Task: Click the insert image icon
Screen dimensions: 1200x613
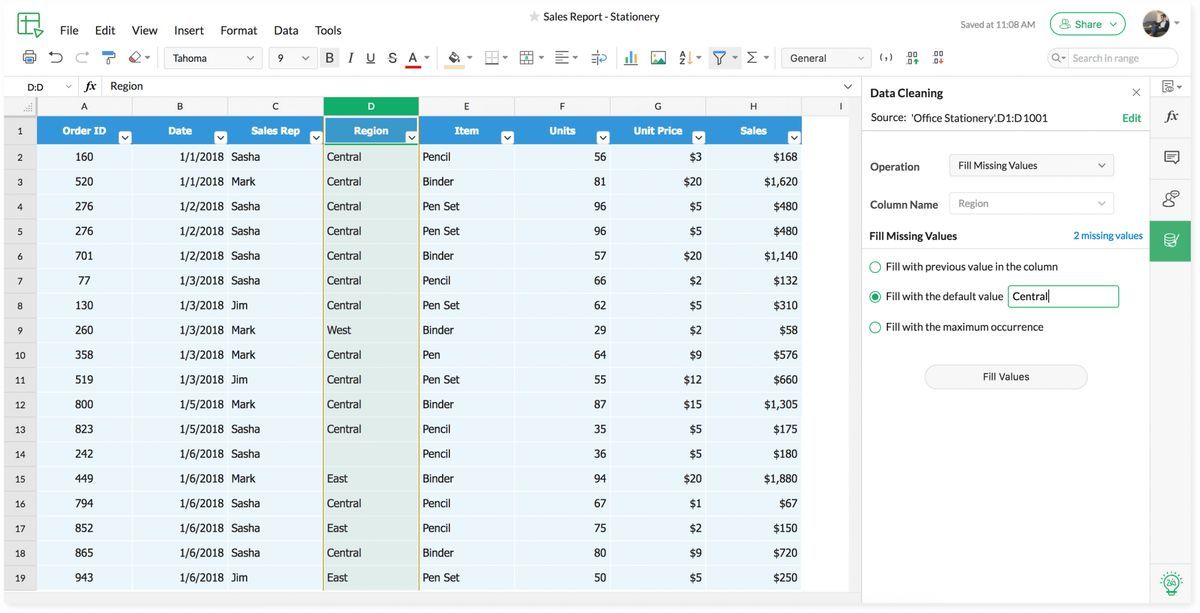Action: tap(658, 58)
